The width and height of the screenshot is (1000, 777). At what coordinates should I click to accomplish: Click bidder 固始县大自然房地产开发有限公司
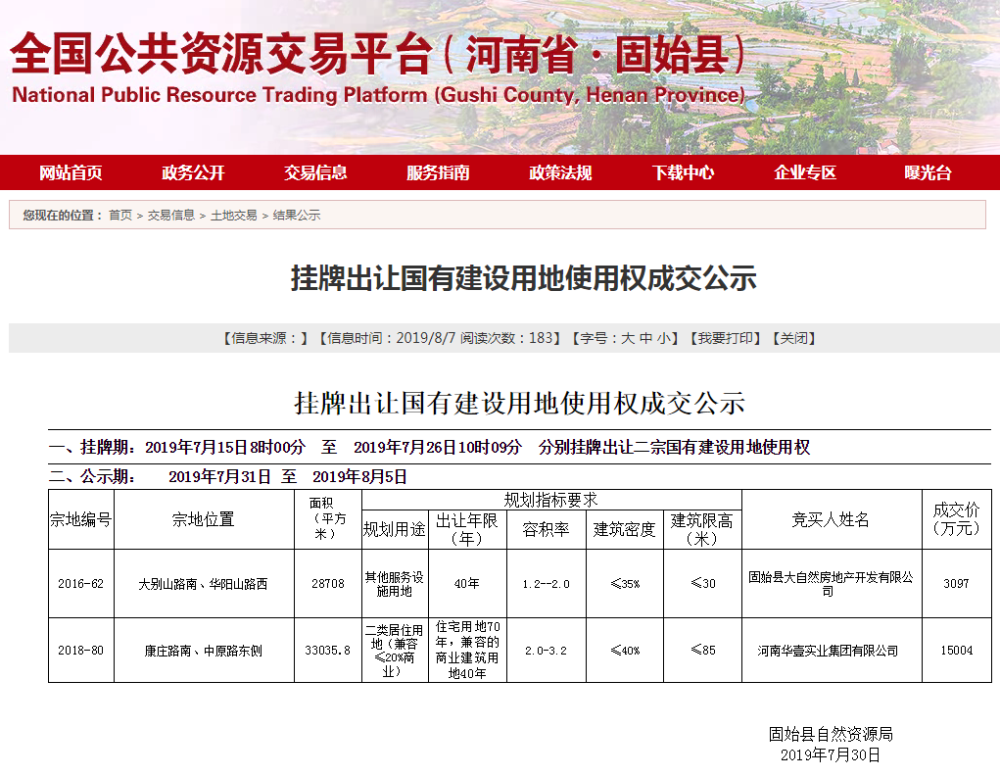click(831, 584)
